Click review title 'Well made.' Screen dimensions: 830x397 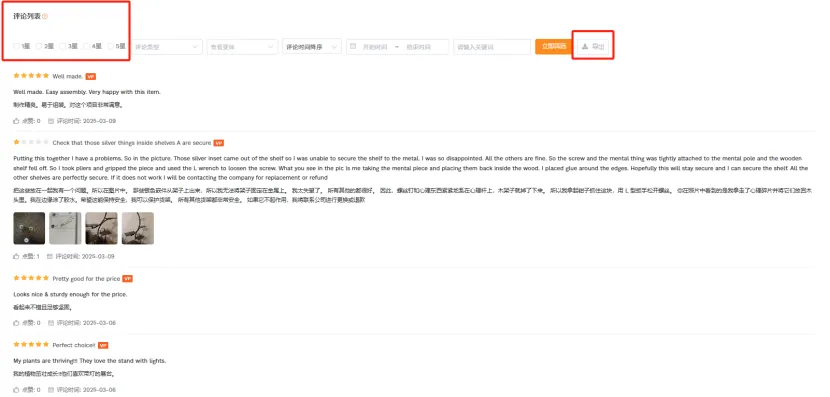point(68,76)
